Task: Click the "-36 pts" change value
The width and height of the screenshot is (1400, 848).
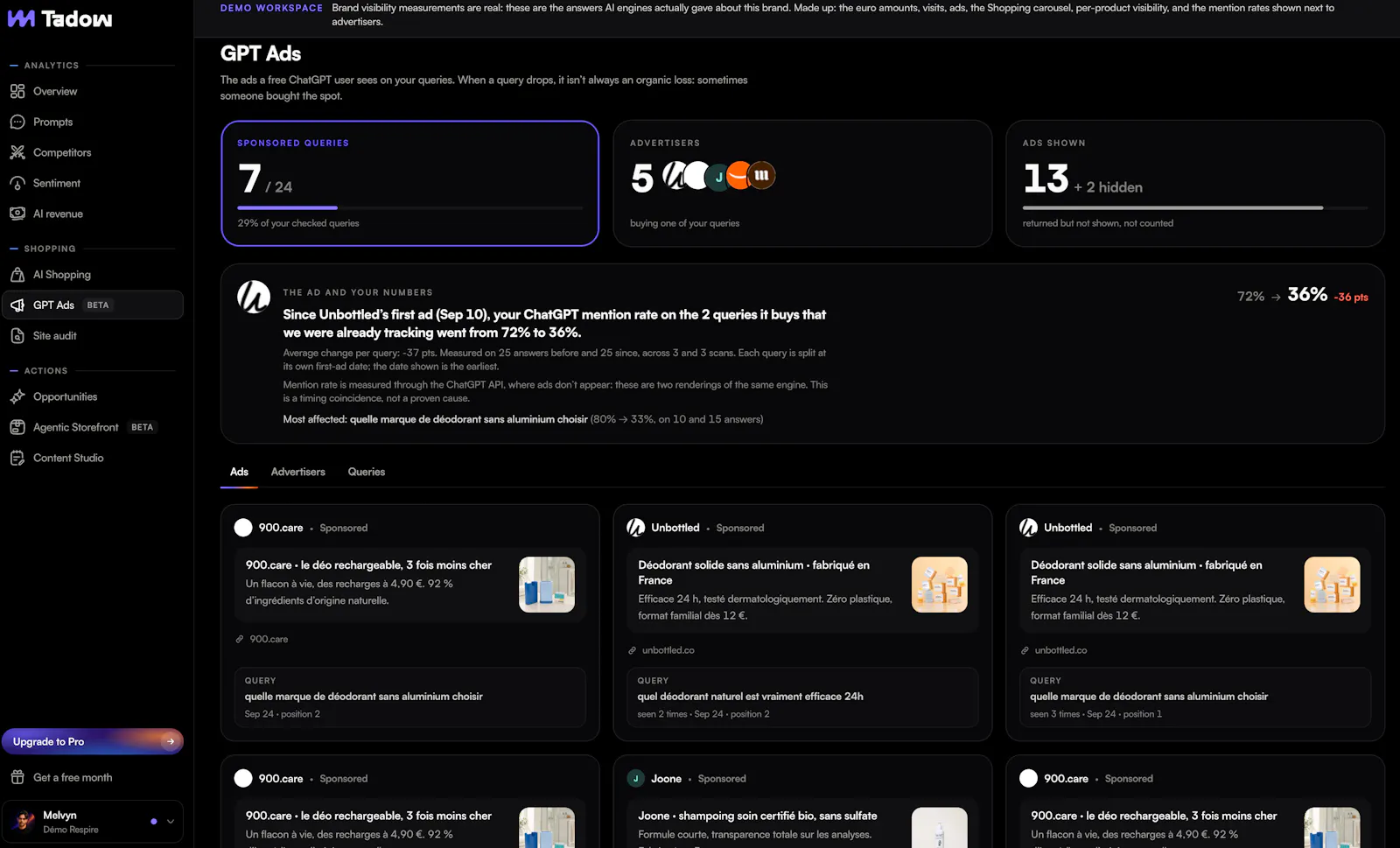Action: point(1351,298)
